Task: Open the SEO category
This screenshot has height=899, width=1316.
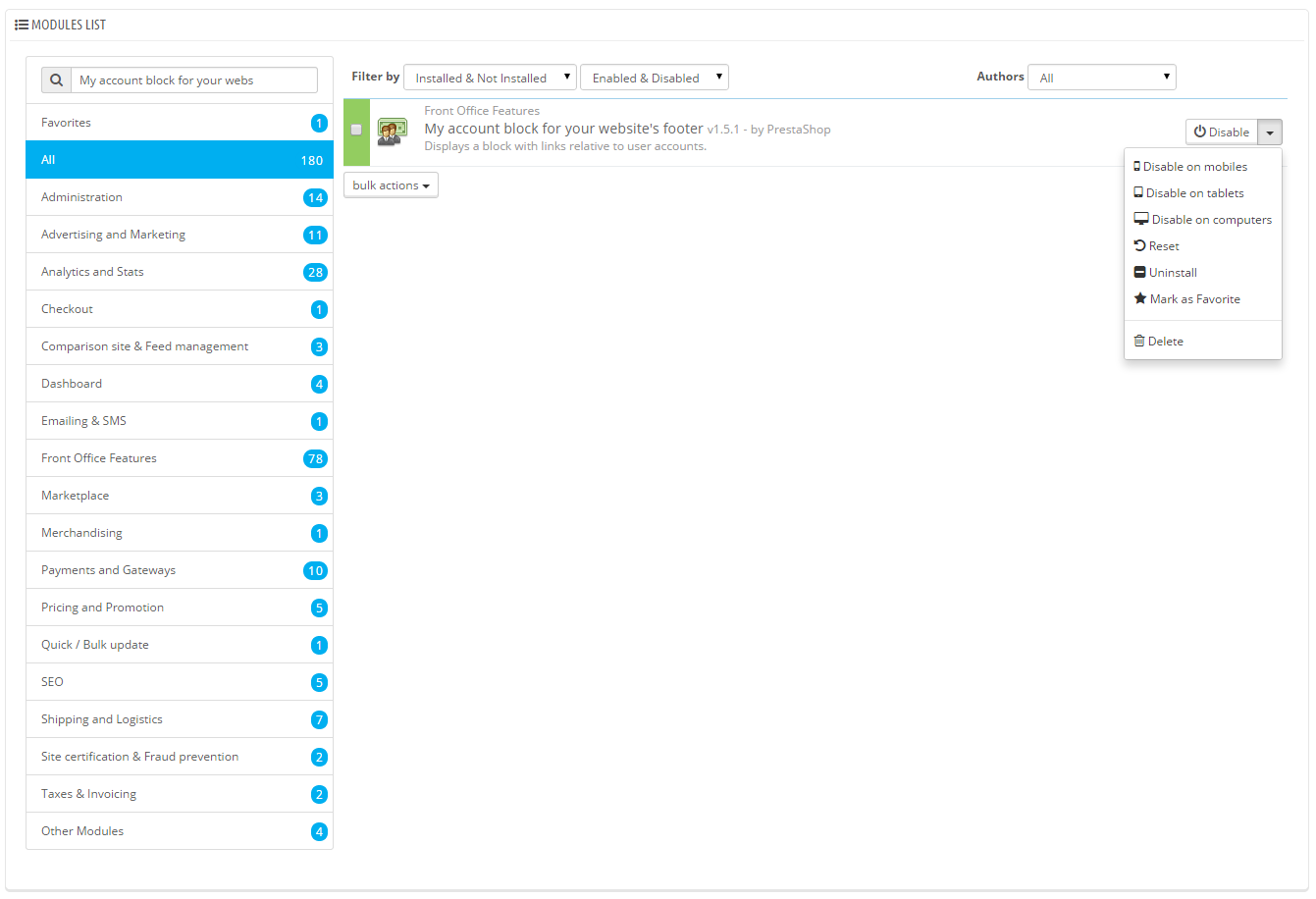Action: click(x=180, y=682)
